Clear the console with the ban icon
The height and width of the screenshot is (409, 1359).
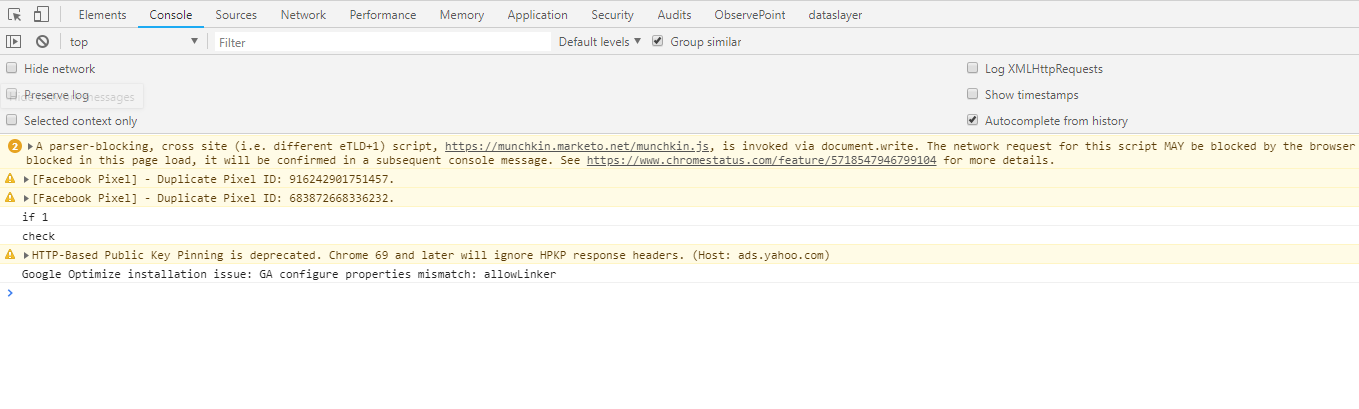42,41
